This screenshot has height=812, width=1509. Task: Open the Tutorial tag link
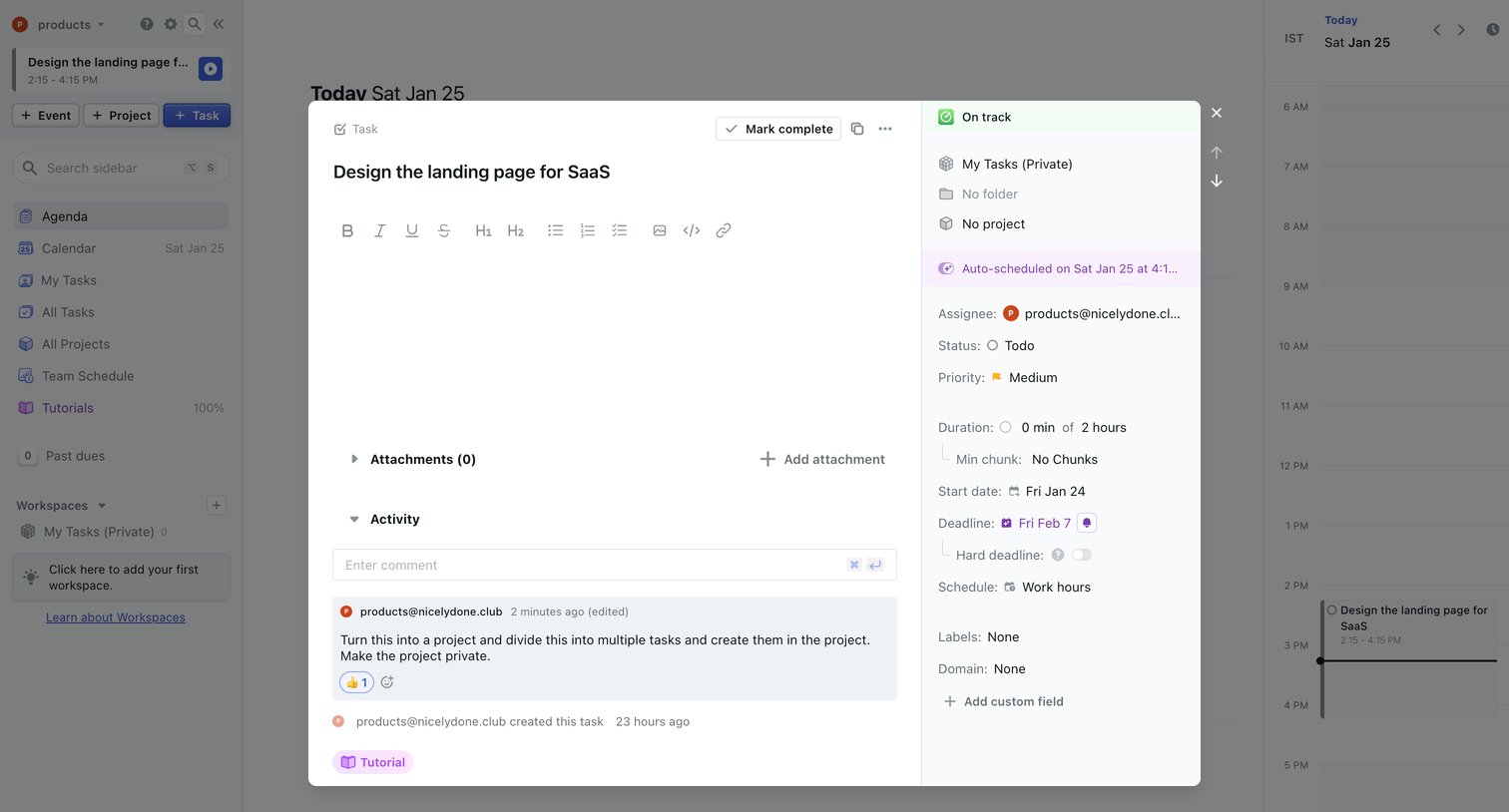tap(372, 762)
